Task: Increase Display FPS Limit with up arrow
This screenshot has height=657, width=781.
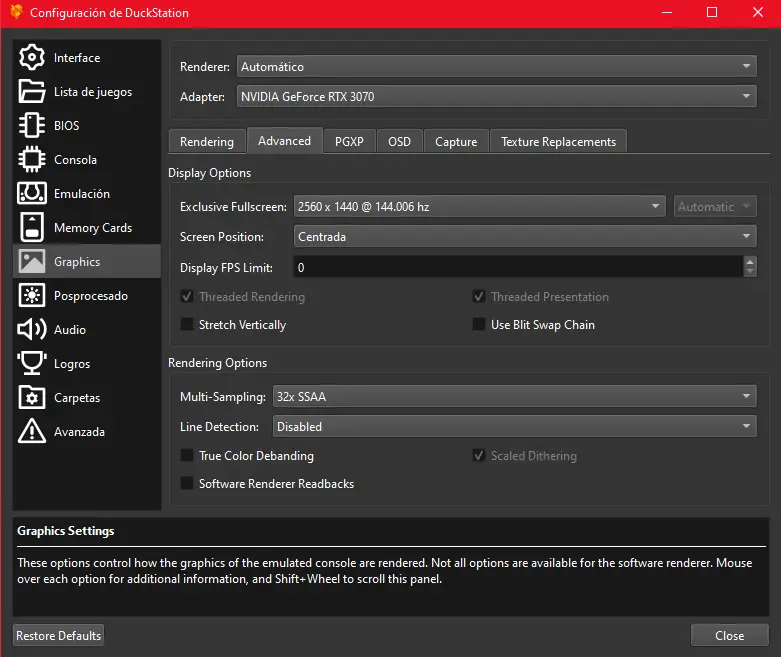Action: click(x=750, y=262)
